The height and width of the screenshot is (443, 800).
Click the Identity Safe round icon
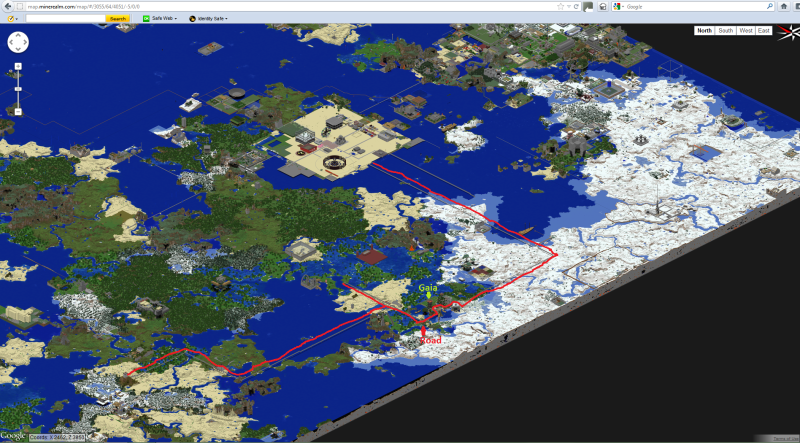click(192, 18)
